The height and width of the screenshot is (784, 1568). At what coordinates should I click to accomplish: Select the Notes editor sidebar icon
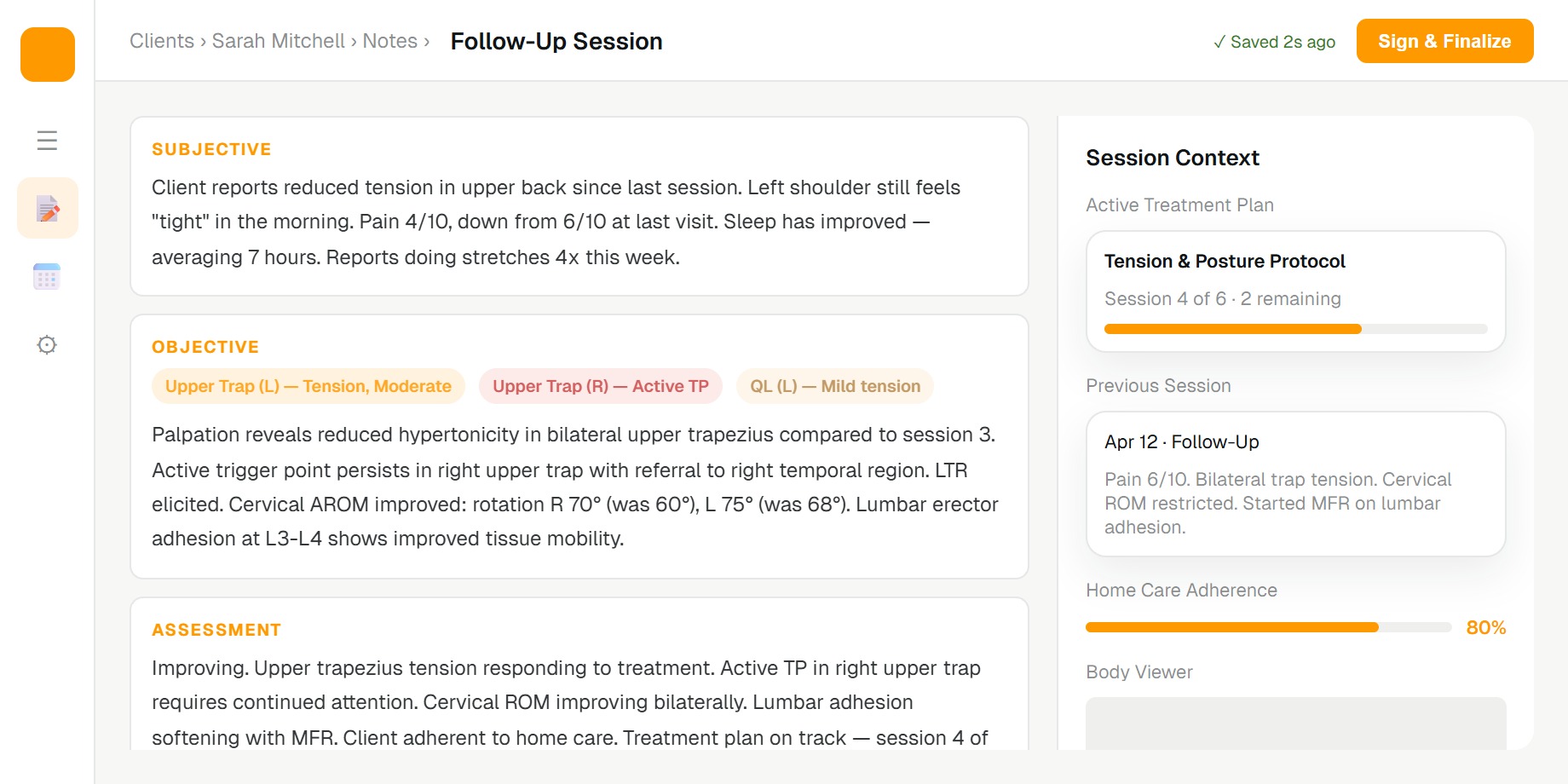pyautogui.click(x=48, y=208)
